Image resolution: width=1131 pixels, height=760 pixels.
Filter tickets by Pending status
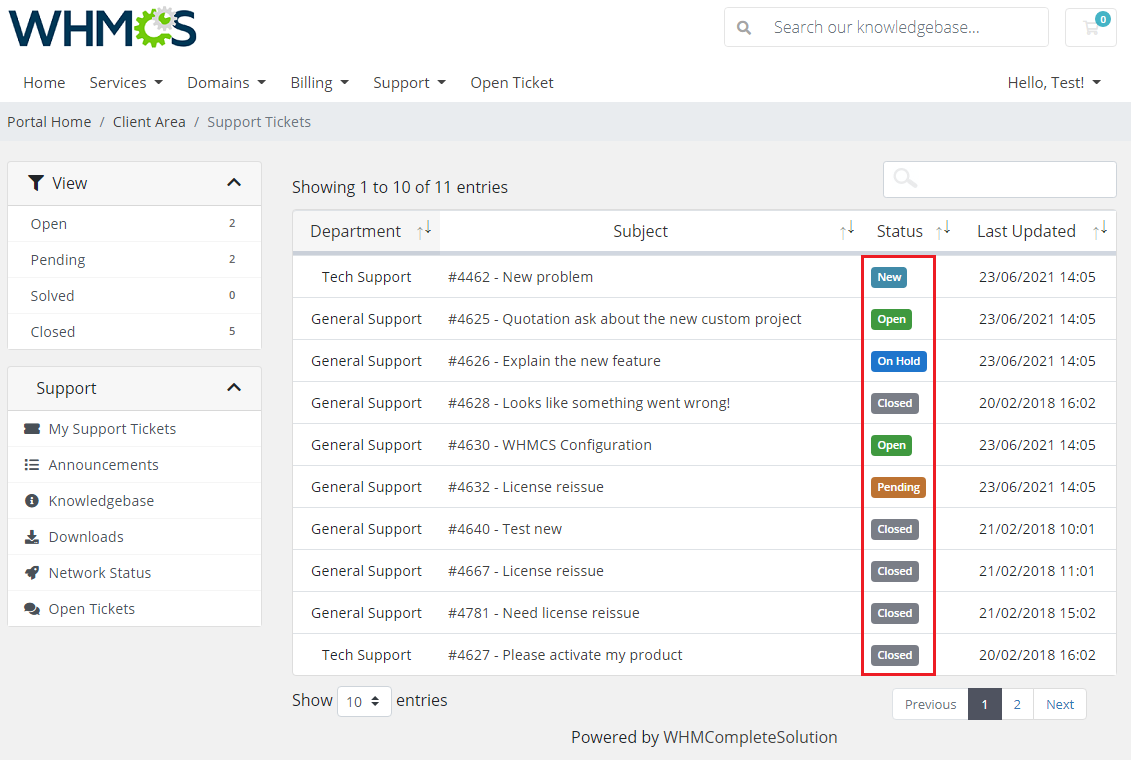click(x=134, y=260)
